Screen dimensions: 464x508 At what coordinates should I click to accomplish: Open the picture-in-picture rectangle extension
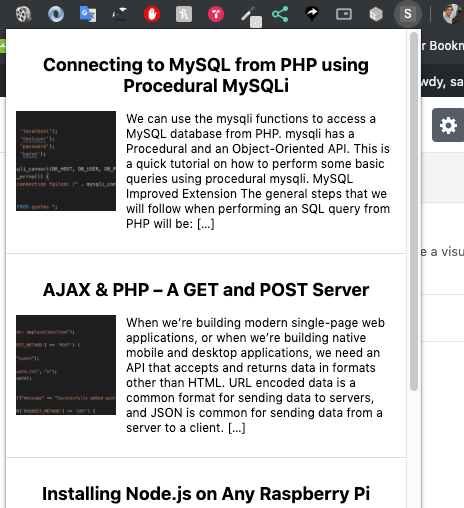coord(344,14)
